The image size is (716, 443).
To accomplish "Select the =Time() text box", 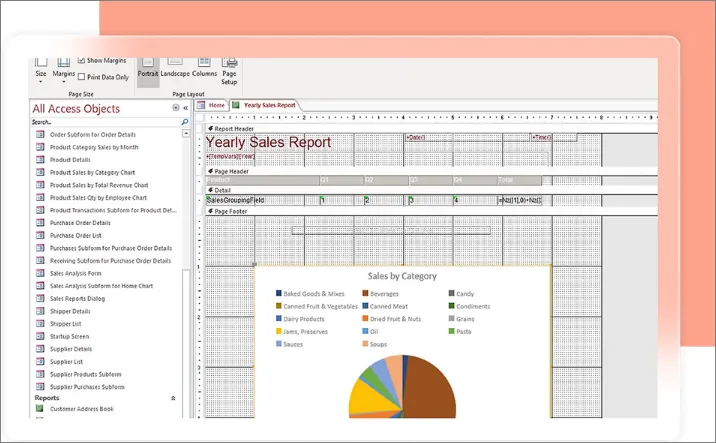I will 554,137.
